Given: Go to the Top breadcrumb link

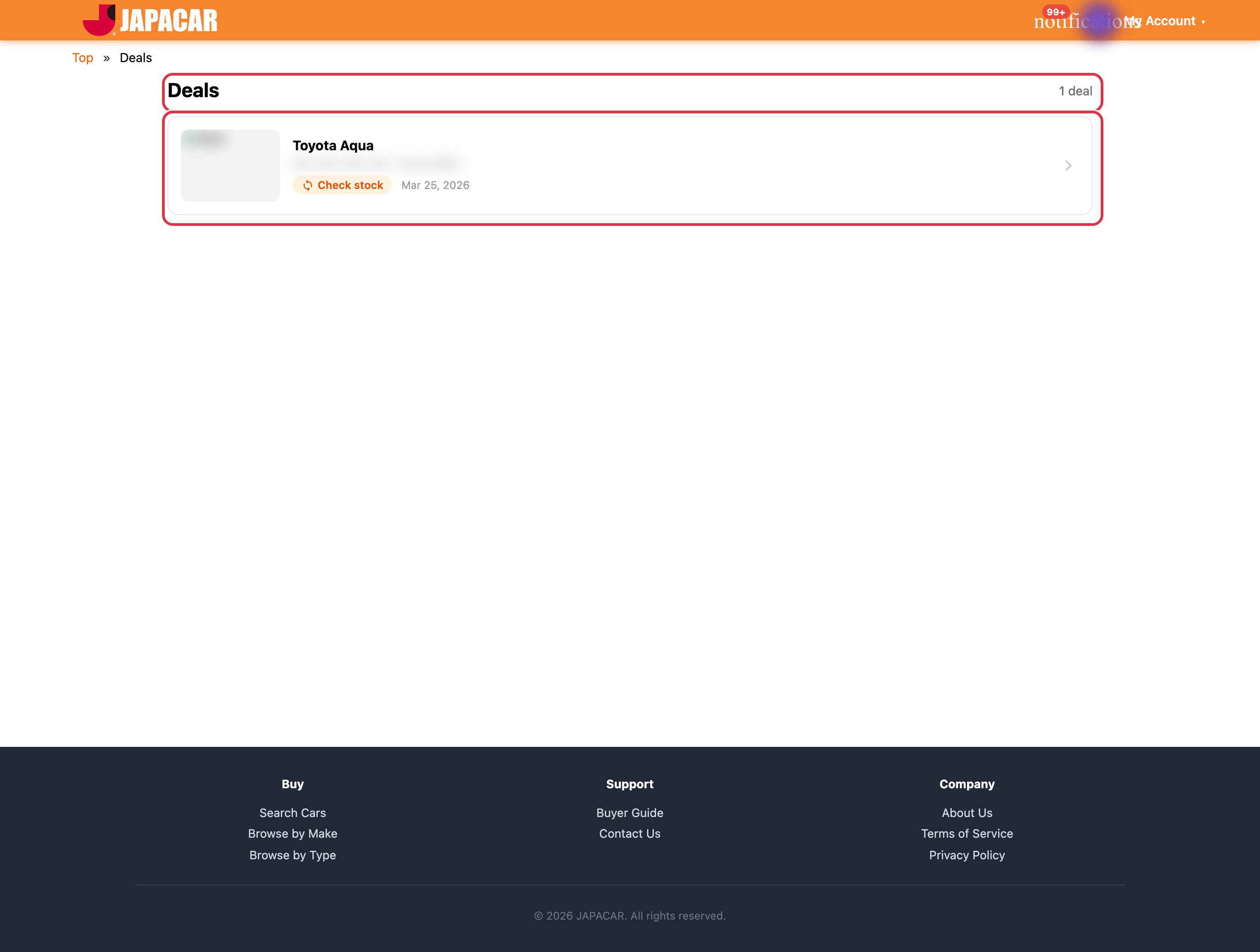Looking at the screenshot, I should [83, 58].
